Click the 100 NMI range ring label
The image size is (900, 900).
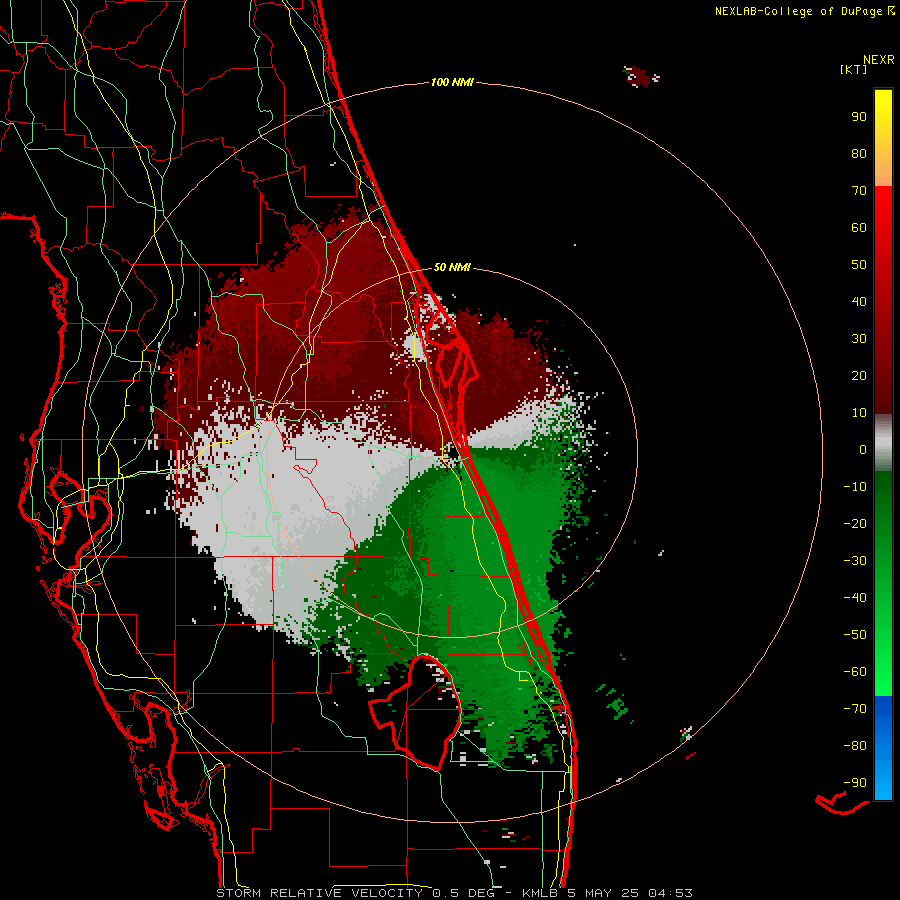[452, 82]
